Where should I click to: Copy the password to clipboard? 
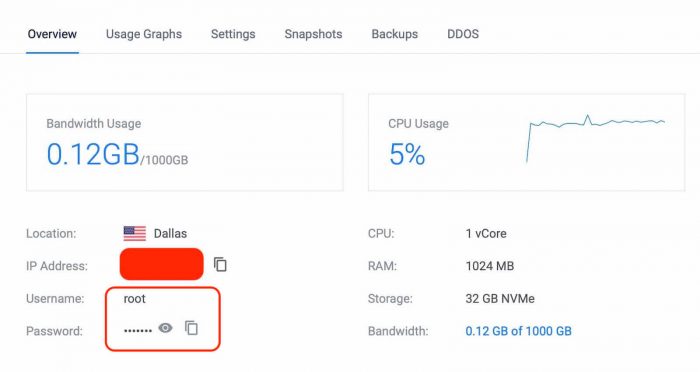click(191, 328)
